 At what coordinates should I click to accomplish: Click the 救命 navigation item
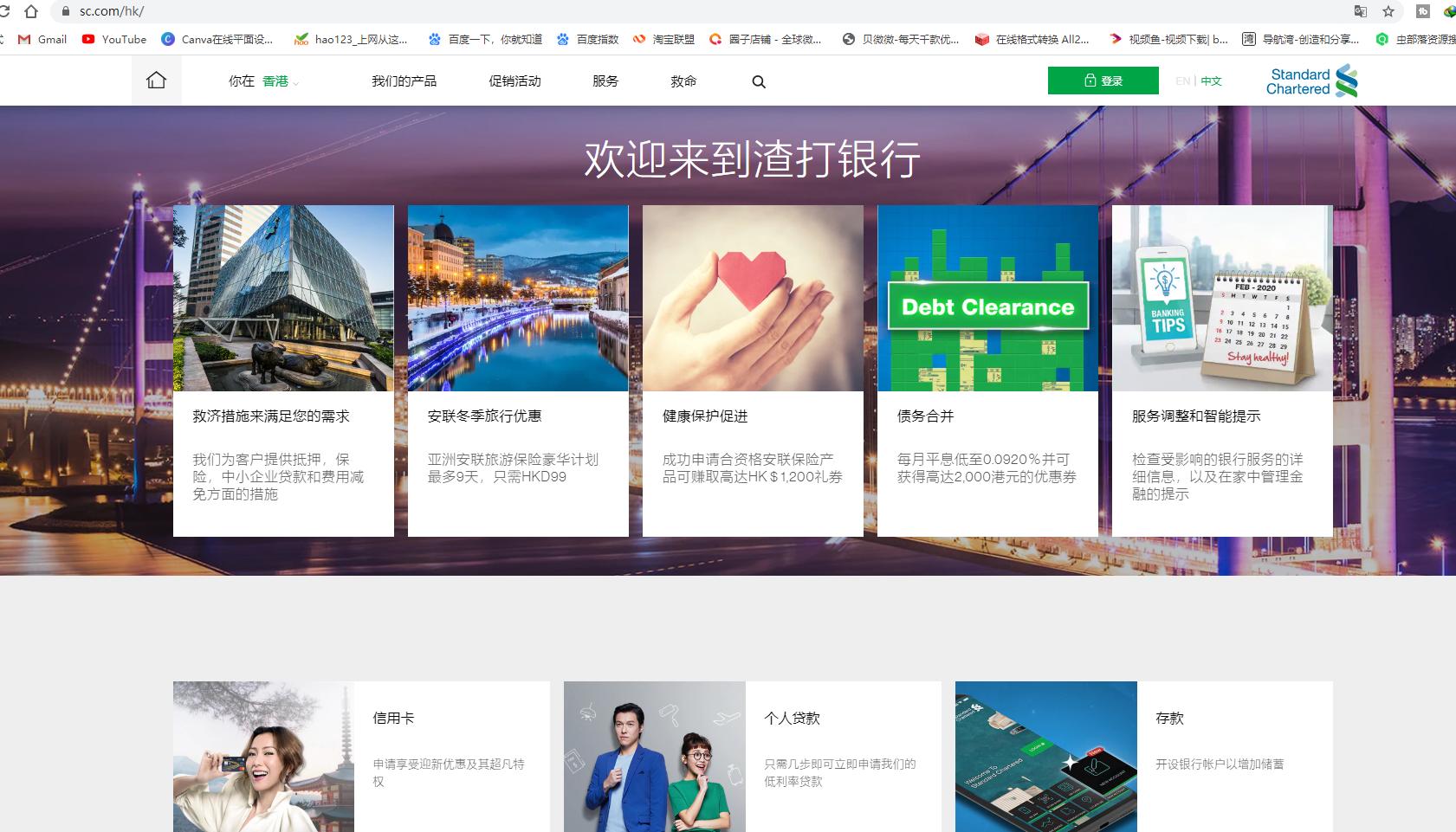[683, 81]
